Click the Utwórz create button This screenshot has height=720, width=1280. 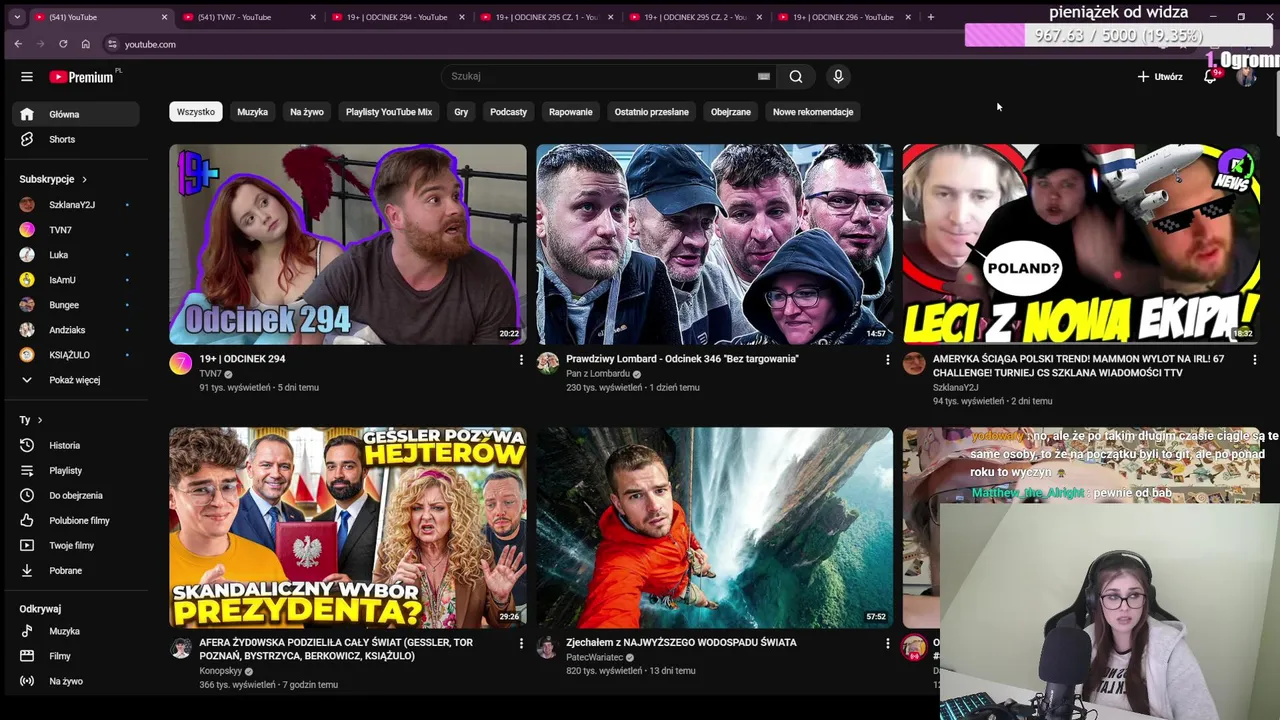tap(1160, 77)
